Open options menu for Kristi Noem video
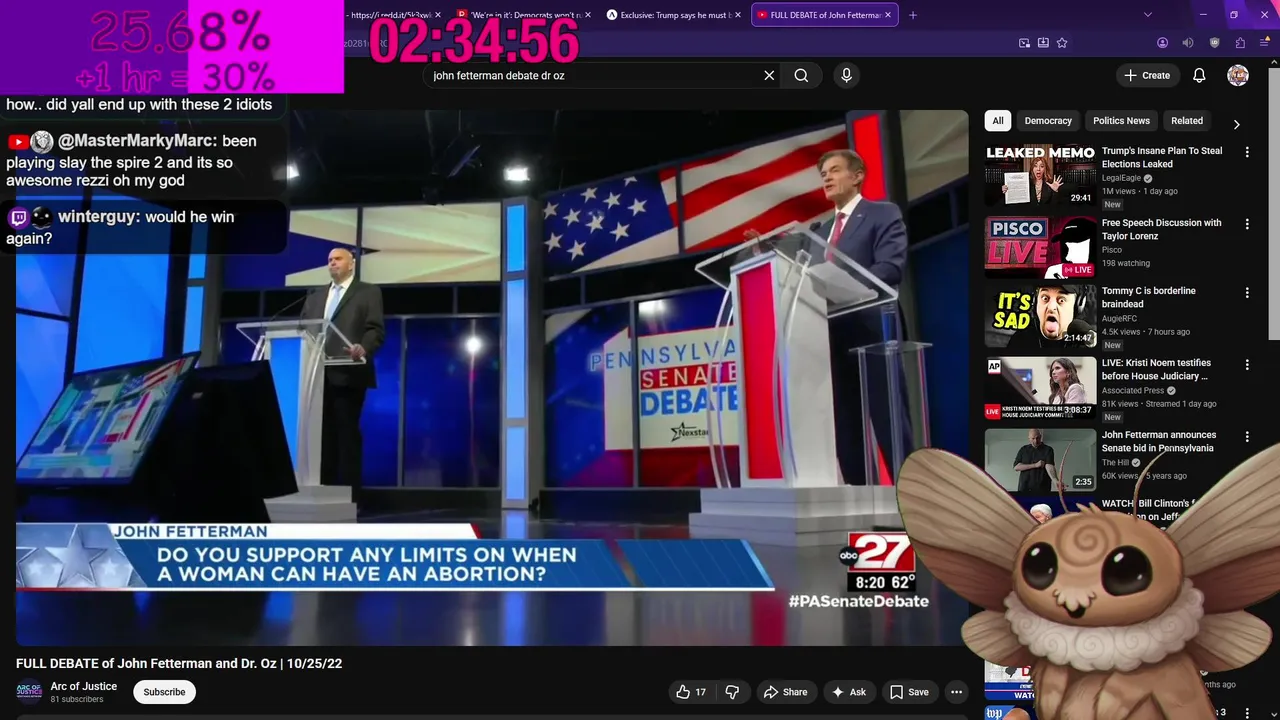 tap(1247, 364)
